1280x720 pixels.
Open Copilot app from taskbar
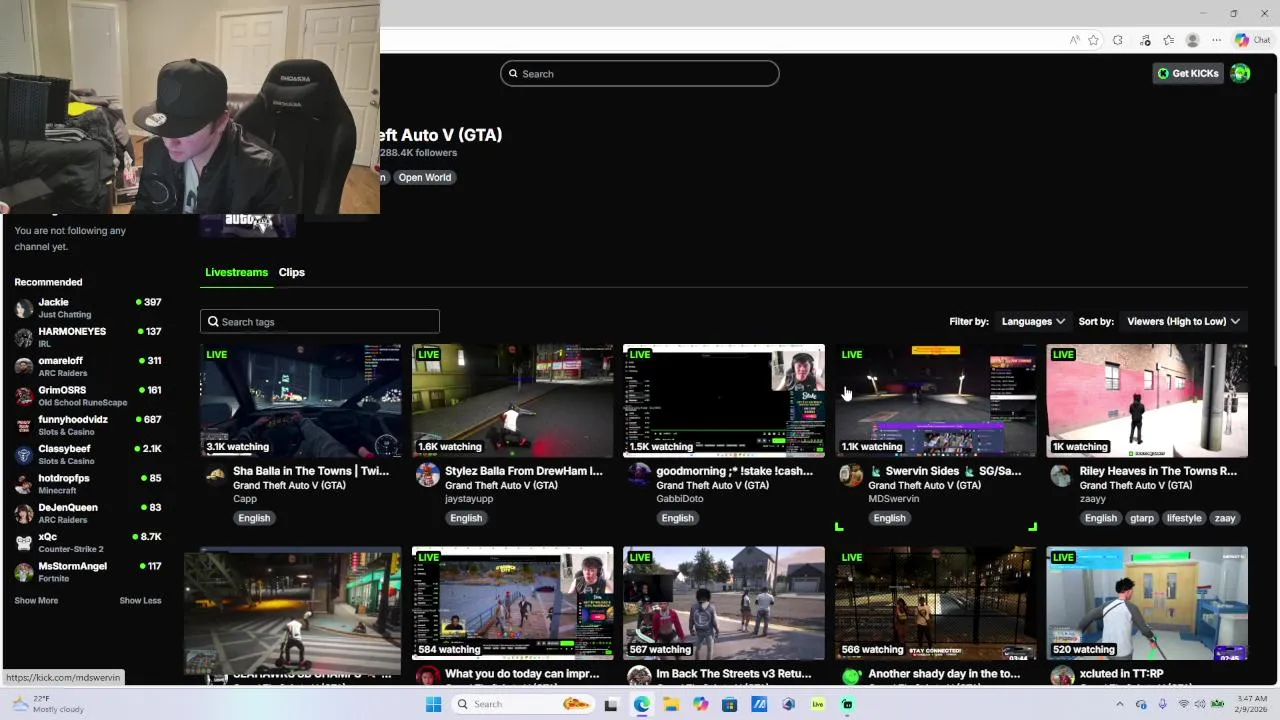pos(700,704)
